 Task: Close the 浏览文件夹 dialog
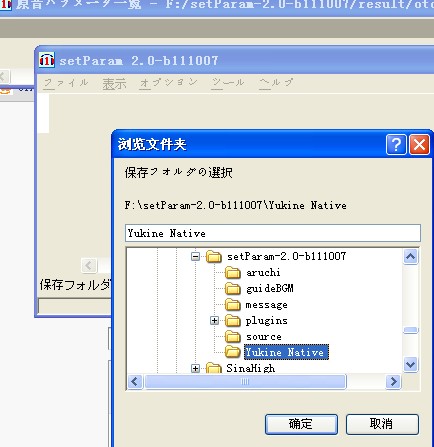click(x=419, y=144)
